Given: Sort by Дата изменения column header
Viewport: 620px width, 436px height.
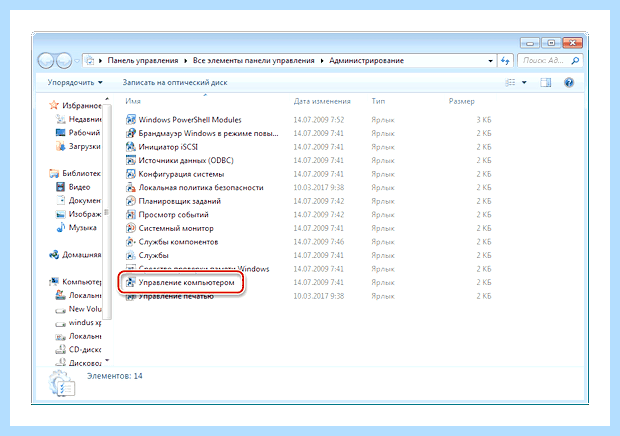Looking at the screenshot, I should 322,101.
